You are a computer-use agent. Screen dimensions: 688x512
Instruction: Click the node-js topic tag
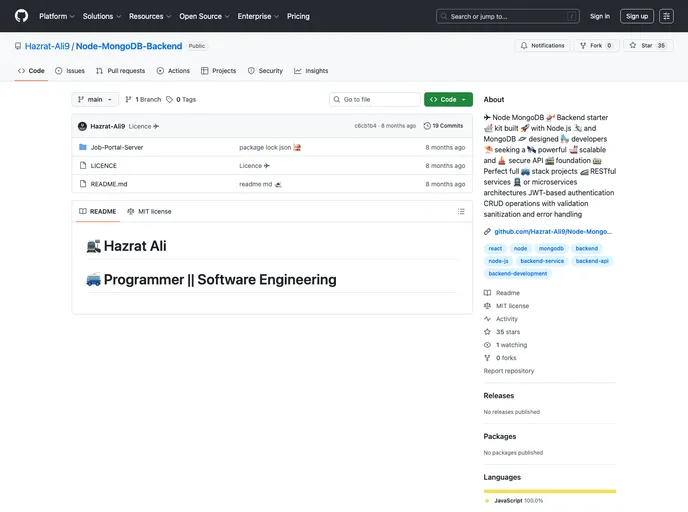[x=498, y=261]
